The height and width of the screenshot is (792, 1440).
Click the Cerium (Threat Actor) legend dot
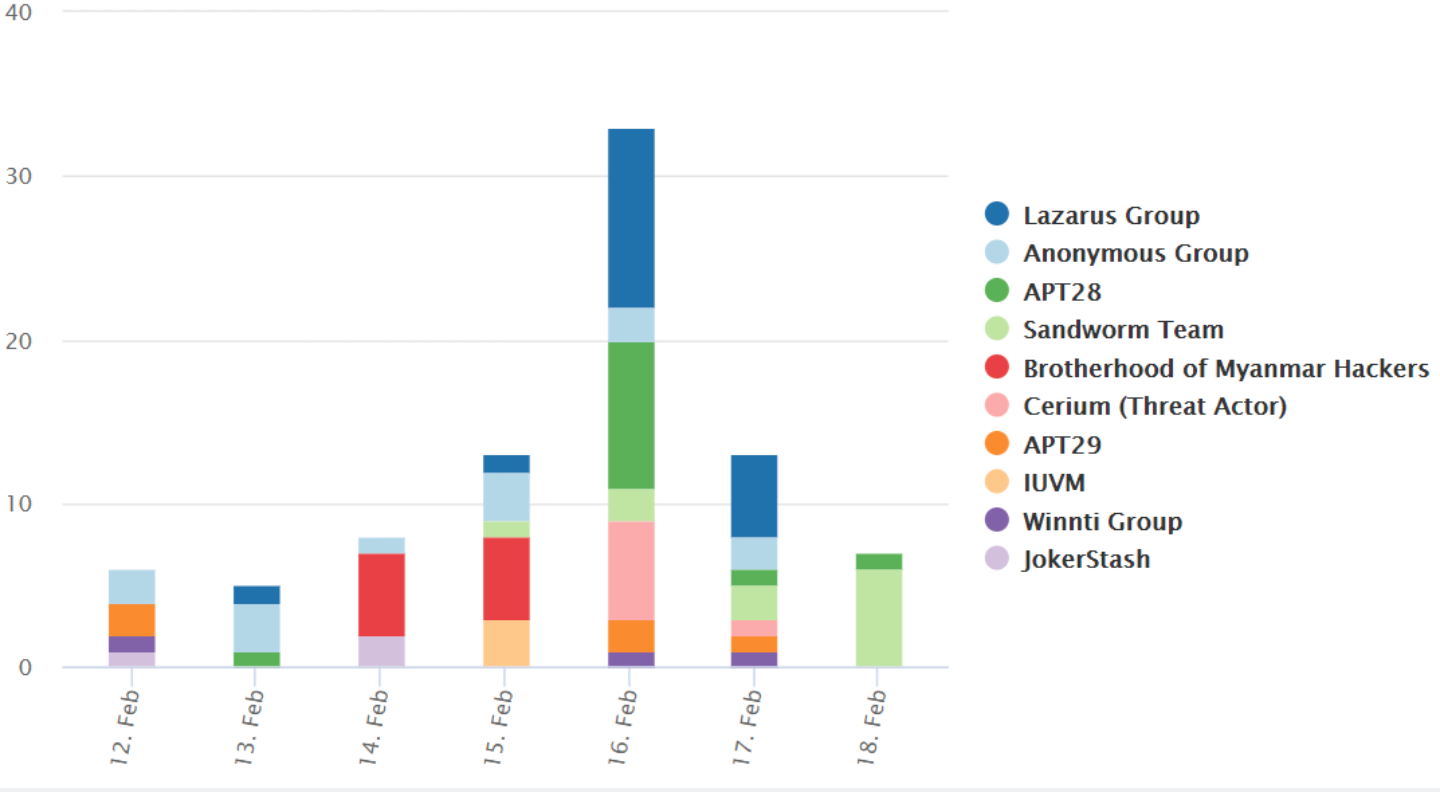pos(997,406)
